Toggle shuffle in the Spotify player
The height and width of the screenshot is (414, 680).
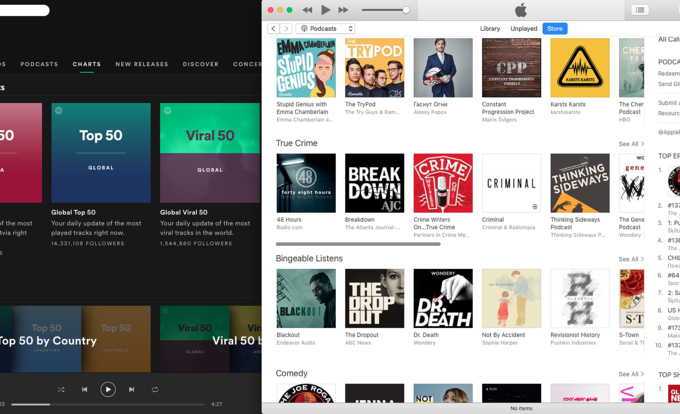click(x=61, y=390)
